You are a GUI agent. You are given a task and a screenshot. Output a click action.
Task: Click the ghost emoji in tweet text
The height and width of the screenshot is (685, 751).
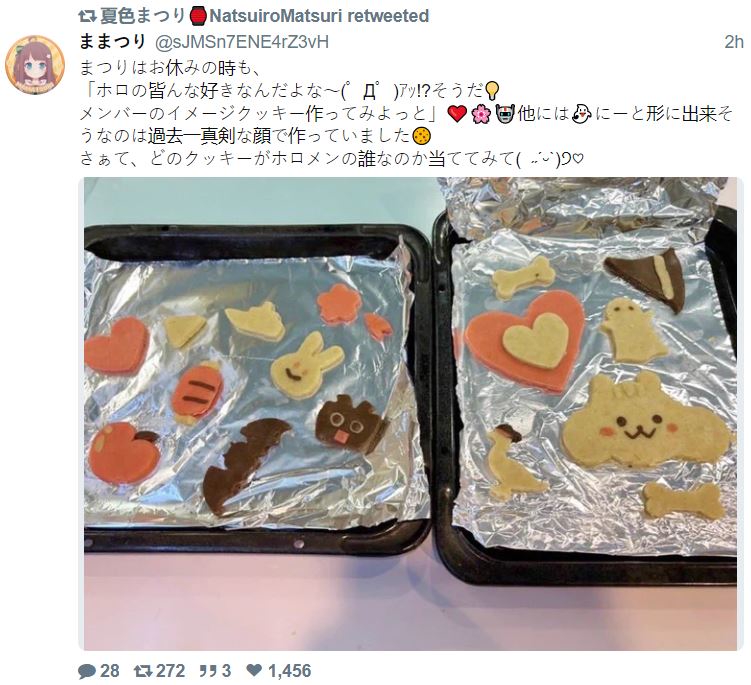coord(582,114)
